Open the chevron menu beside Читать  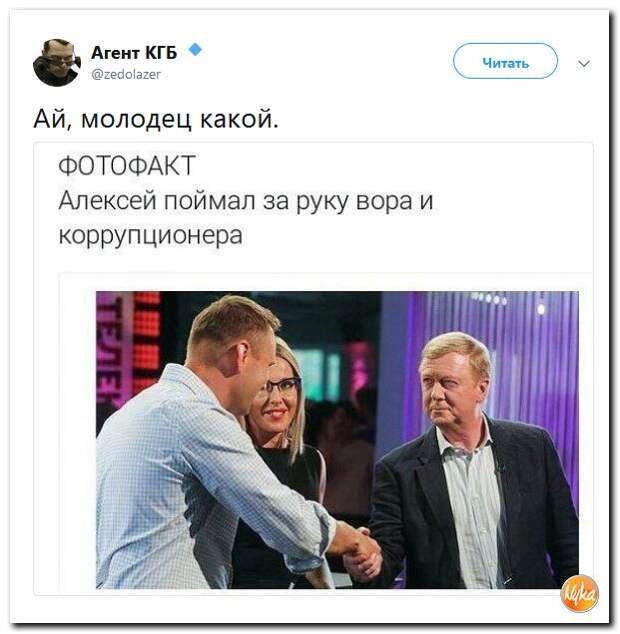[584, 64]
